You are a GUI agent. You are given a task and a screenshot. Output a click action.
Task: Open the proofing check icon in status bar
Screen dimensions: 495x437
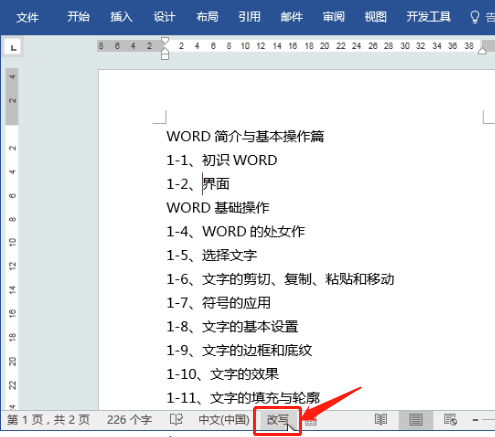(x=176, y=419)
